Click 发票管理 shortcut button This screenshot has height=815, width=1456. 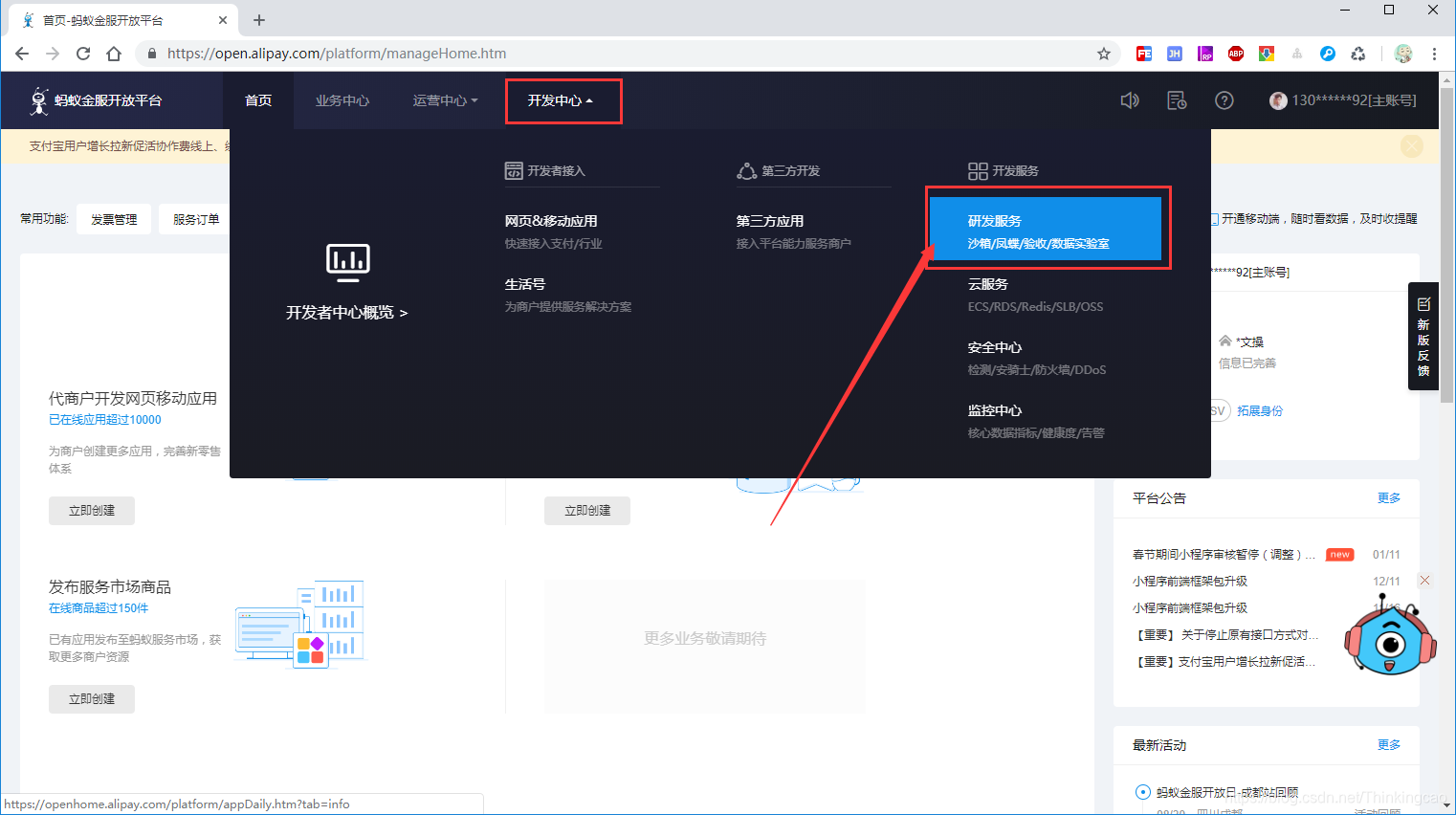(x=114, y=219)
